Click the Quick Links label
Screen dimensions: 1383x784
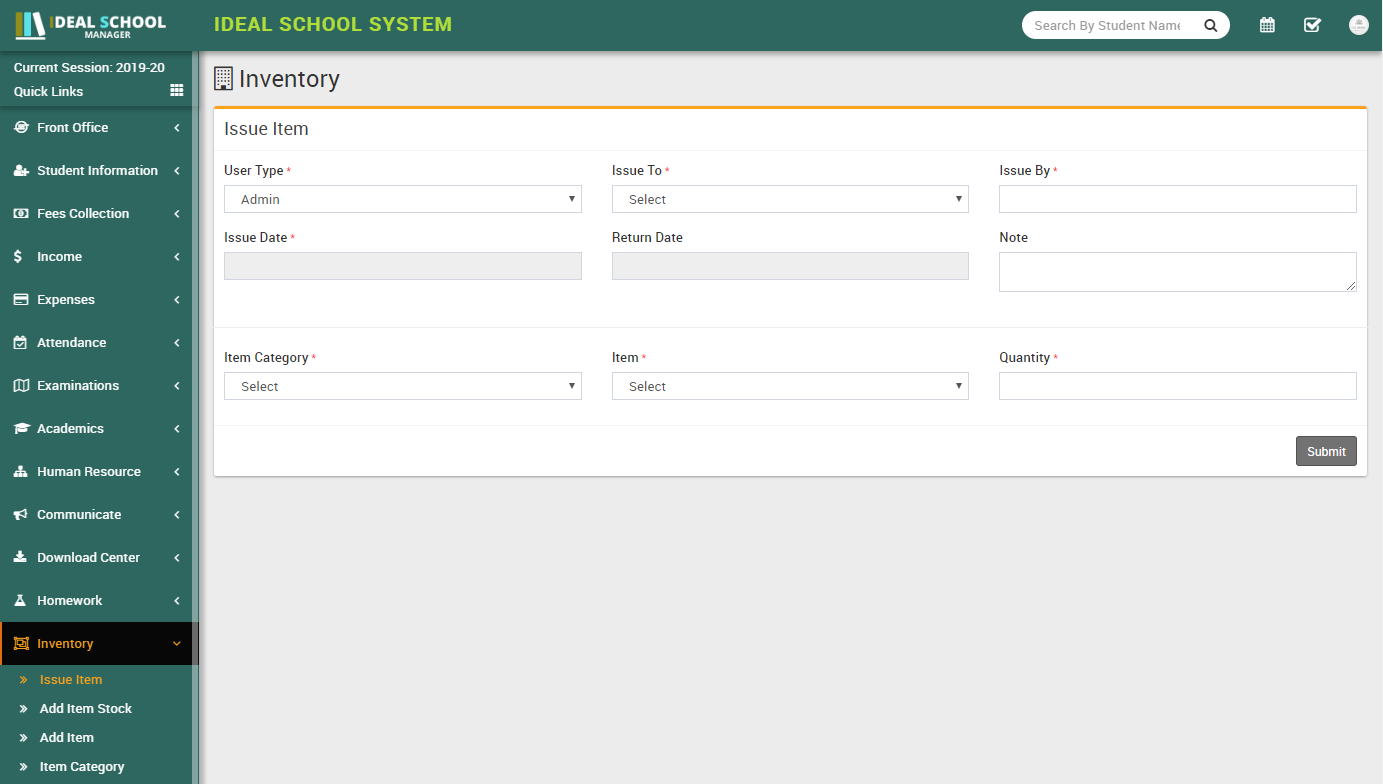(48, 91)
